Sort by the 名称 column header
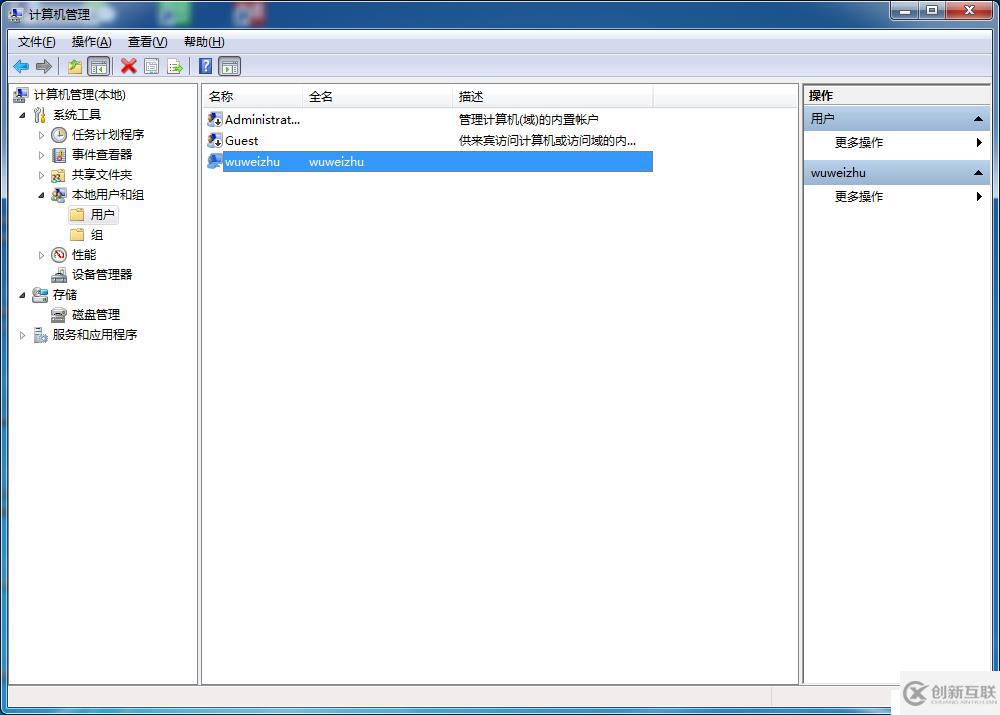 point(253,96)
